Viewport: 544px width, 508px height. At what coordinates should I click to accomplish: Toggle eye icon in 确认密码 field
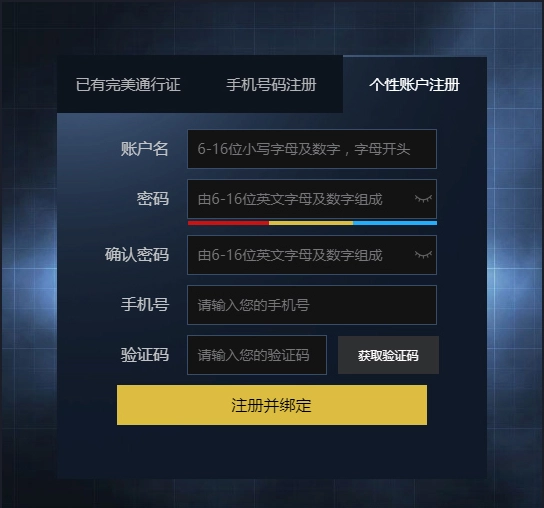click(x=423, y=254)
